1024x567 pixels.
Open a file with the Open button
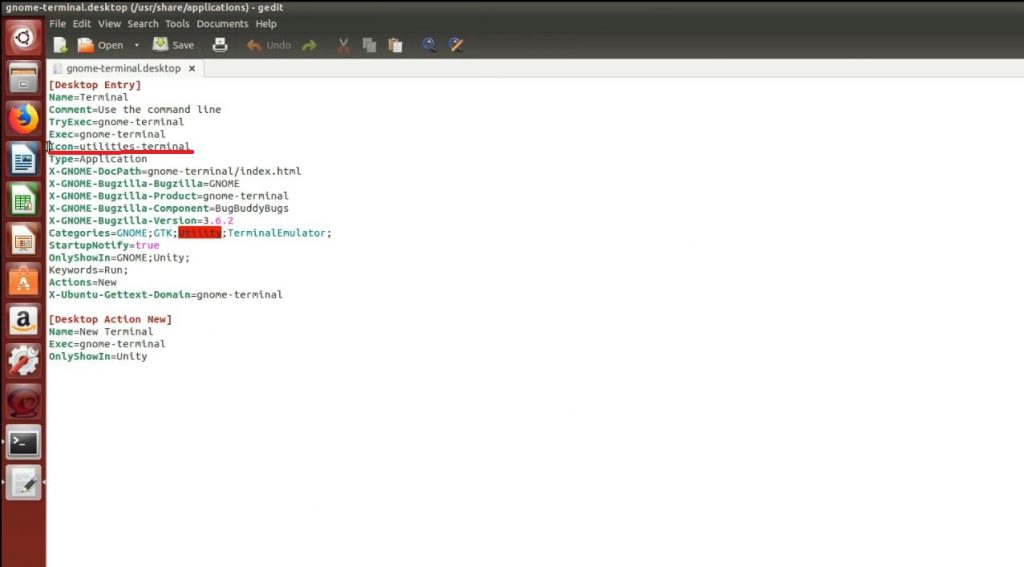point(101,45)
